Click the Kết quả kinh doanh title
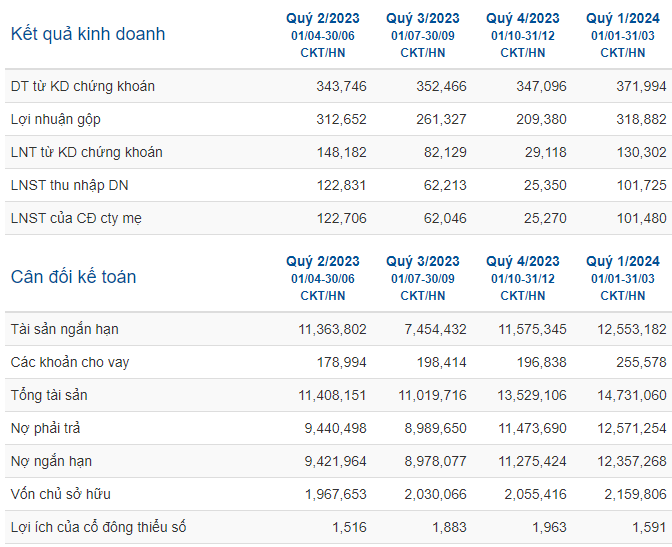 (88, 34)
